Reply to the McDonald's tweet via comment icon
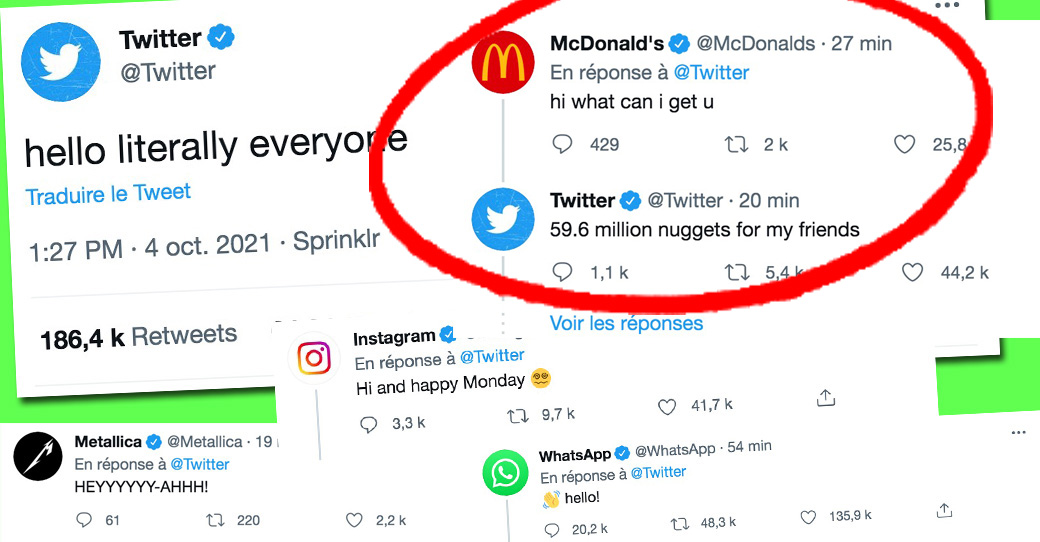This screenshot has height=542, width=1040. pos(562,144)
